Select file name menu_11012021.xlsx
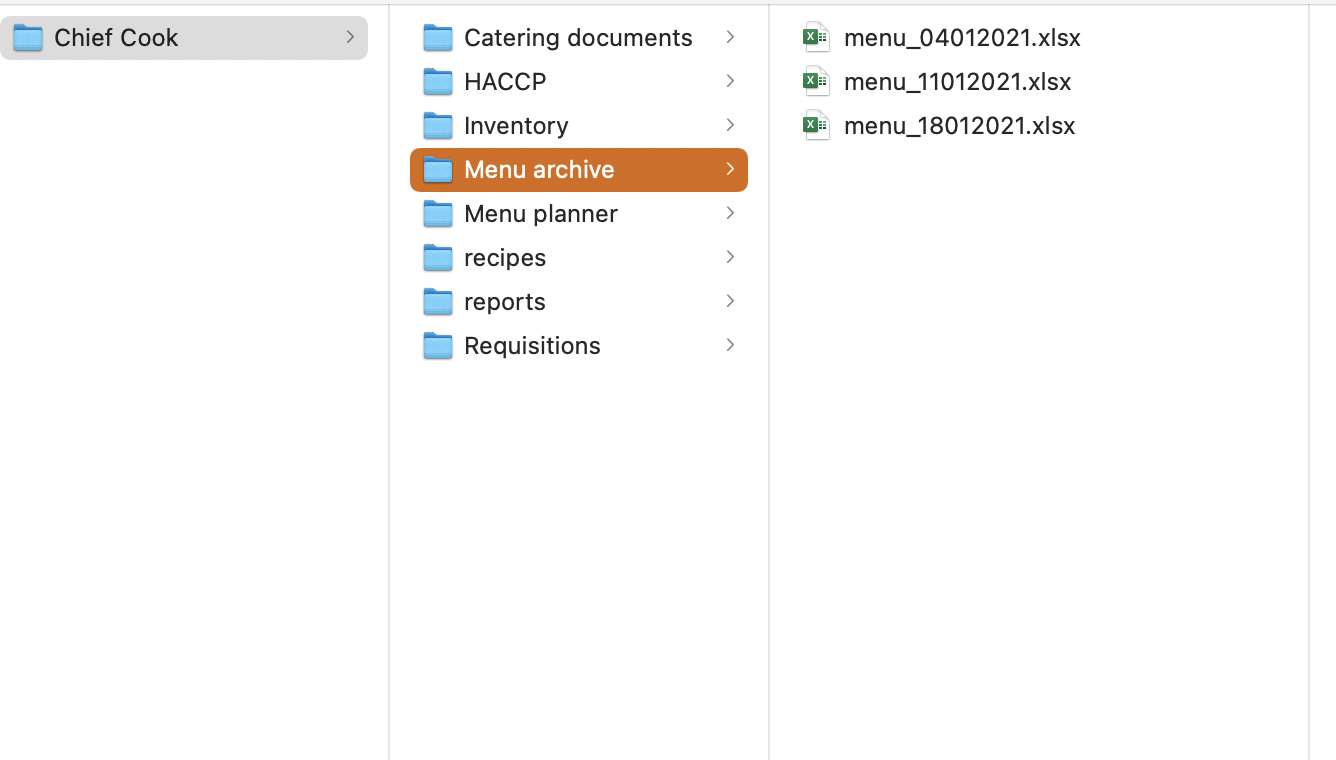The height and width of the screenshot is (760, 1336). [x=958, y=82]
